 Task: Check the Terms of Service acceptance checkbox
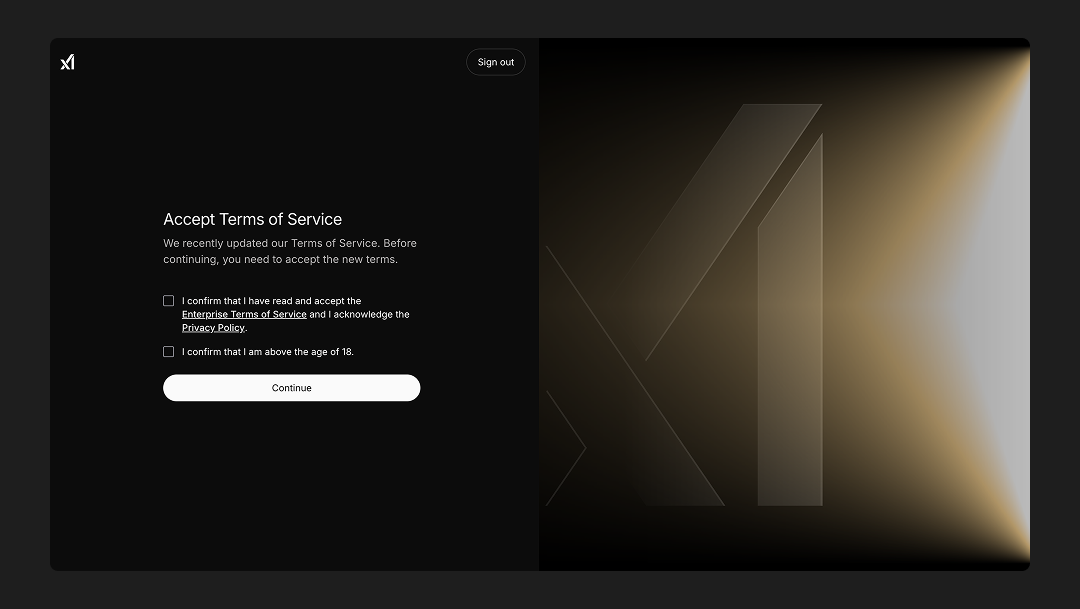pos(169,300)
